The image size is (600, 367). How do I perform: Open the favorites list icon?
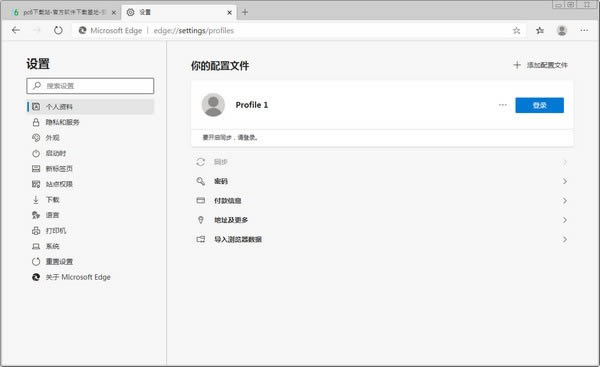[x=540, y=31]
